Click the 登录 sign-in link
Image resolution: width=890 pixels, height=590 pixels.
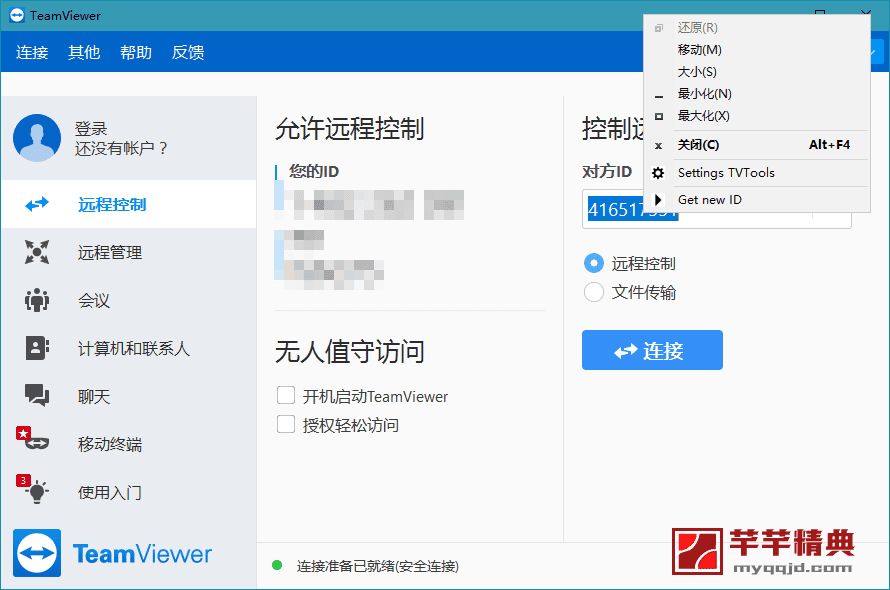(x=91, y=128)
